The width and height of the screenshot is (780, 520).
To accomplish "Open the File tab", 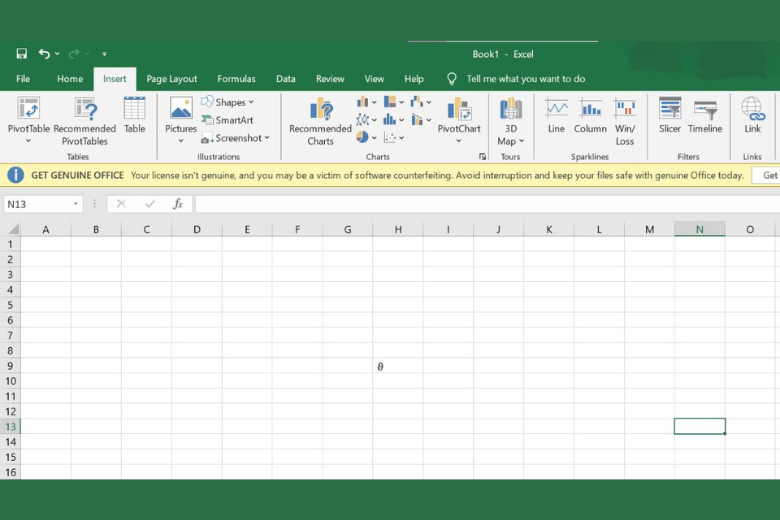I will pyautogui.click(x=23, y=79).
